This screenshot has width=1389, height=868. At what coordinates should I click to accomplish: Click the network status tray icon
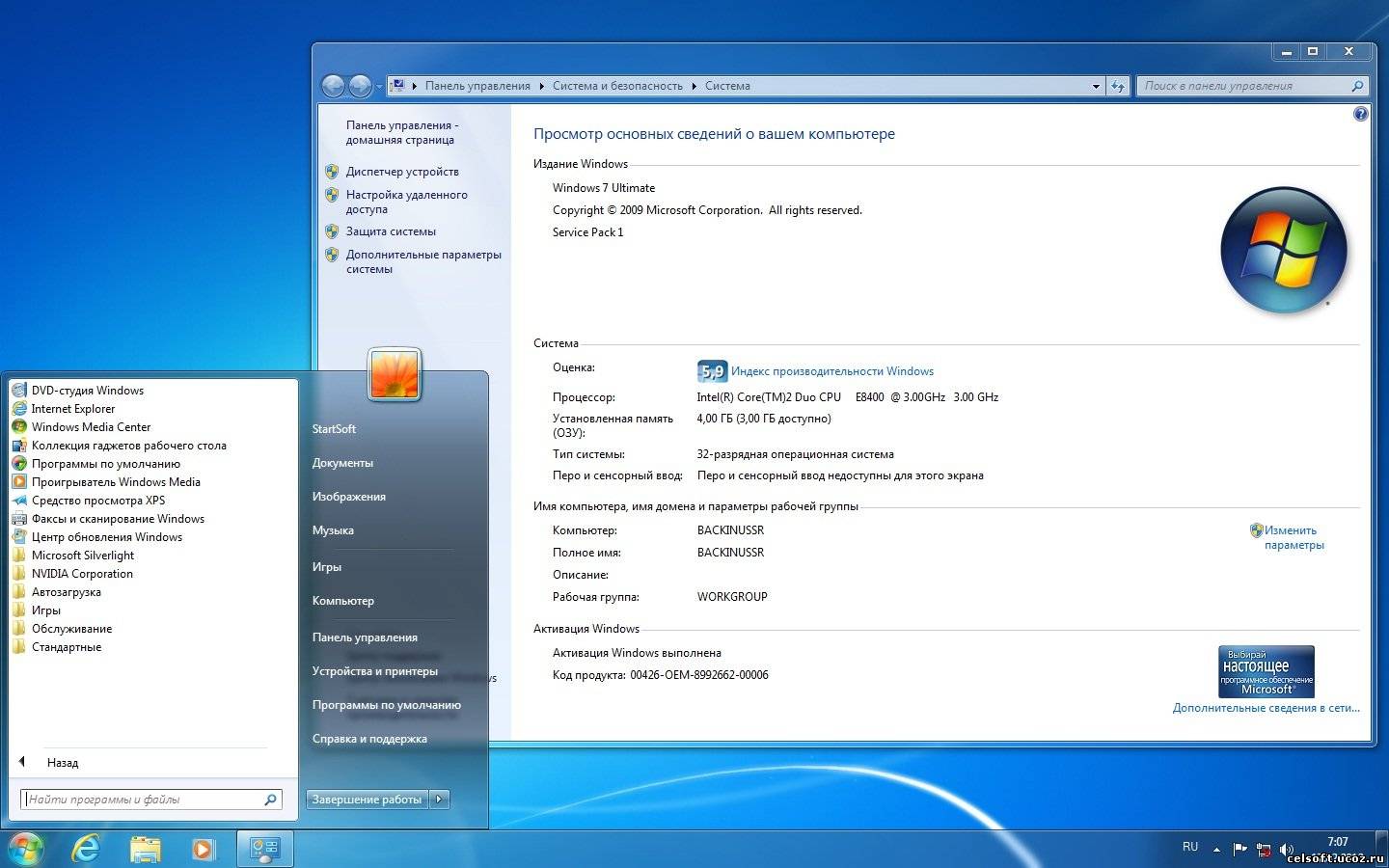click(x=1264, y=850)
